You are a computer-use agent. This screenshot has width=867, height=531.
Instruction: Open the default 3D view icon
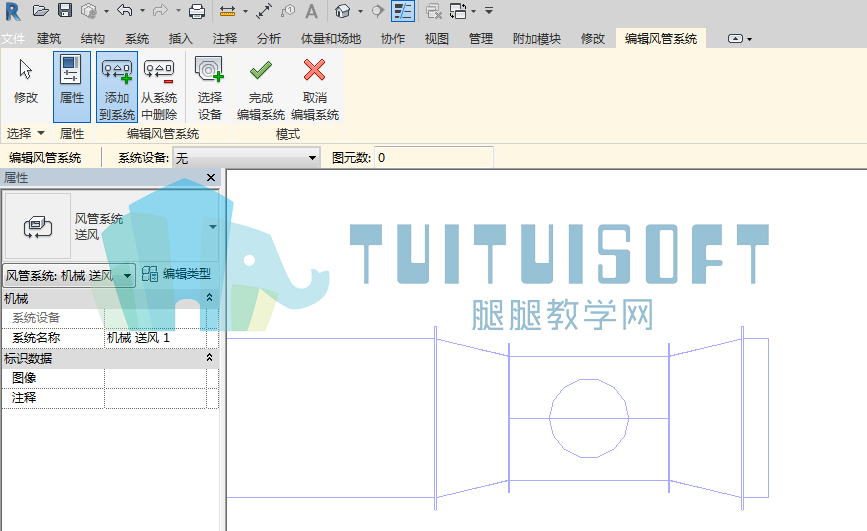pyautogui.click(x=343, y=11)
